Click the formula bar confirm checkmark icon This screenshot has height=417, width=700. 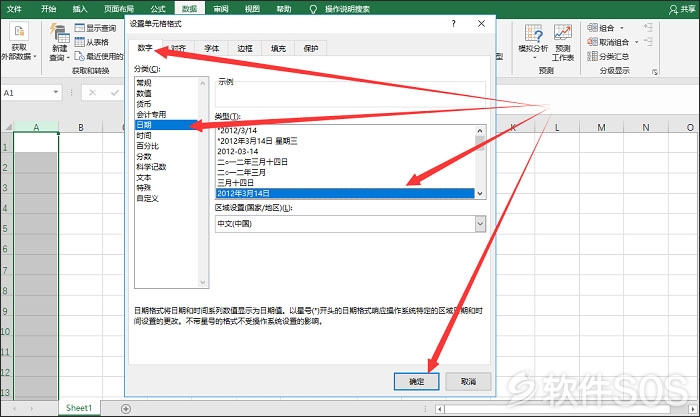(115, 93)
